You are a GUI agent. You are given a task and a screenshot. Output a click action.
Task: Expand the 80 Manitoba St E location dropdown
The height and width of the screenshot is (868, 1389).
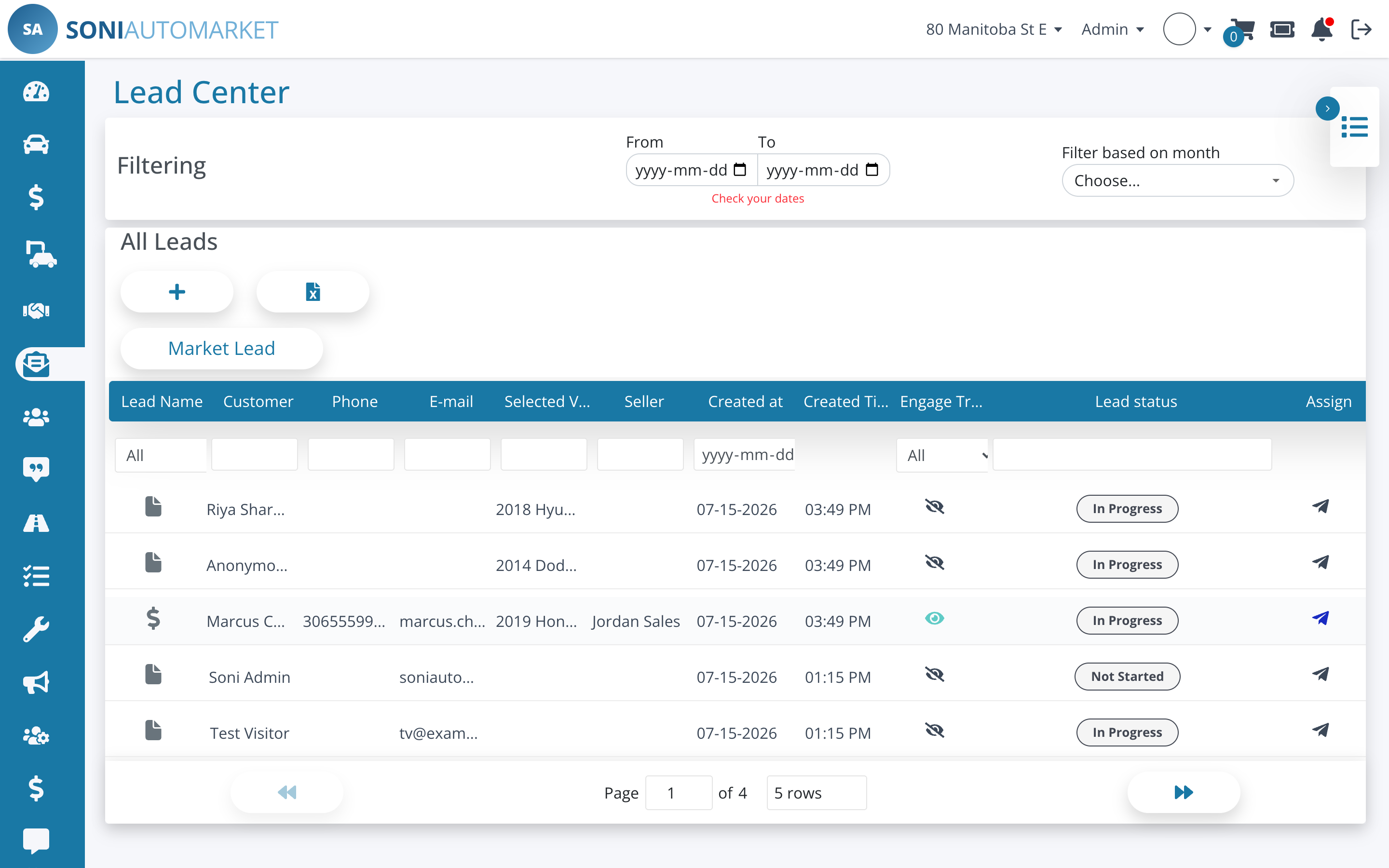(x=994, y=29)
